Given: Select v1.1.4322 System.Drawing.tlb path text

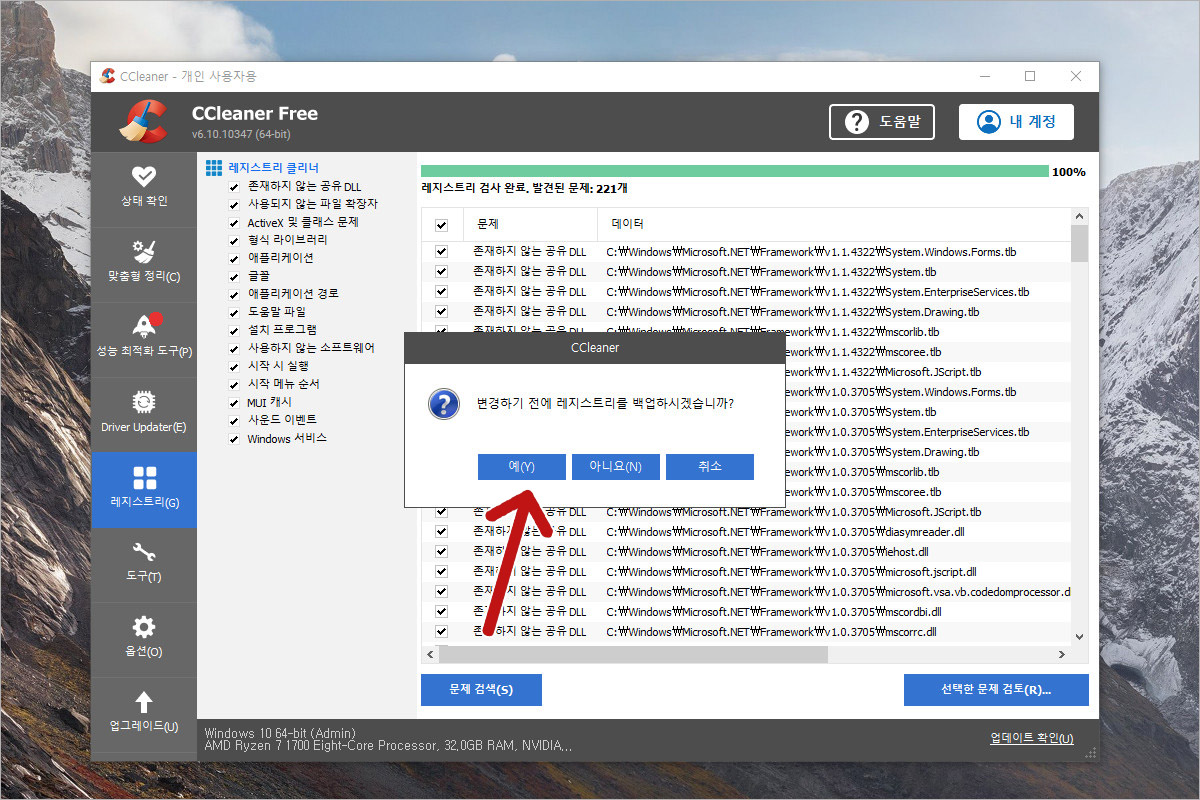Looking at the screenshot, I should (793, 312).
